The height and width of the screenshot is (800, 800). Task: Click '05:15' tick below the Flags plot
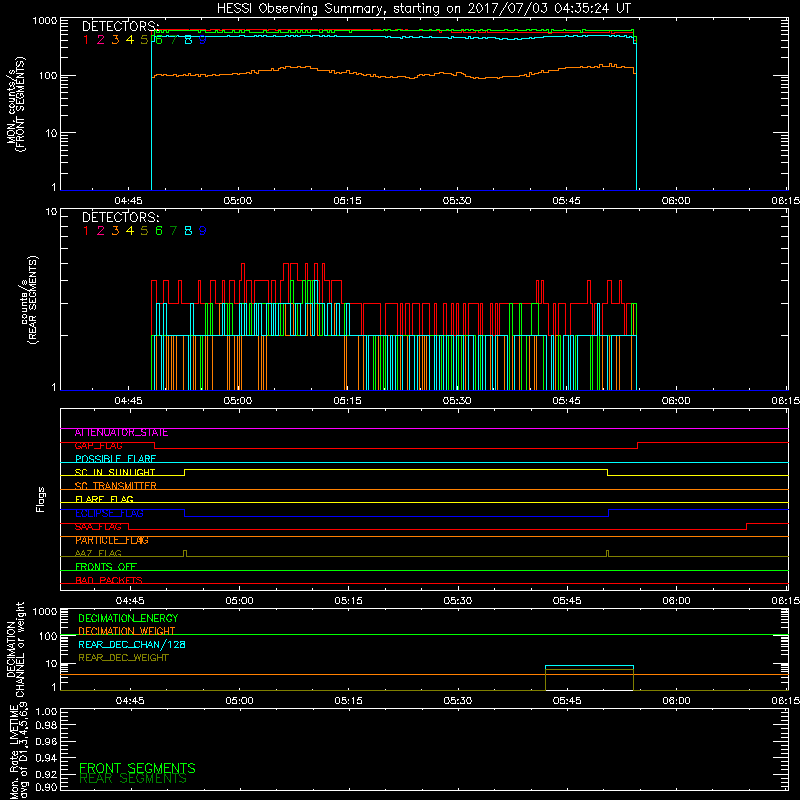click(348, 601)
